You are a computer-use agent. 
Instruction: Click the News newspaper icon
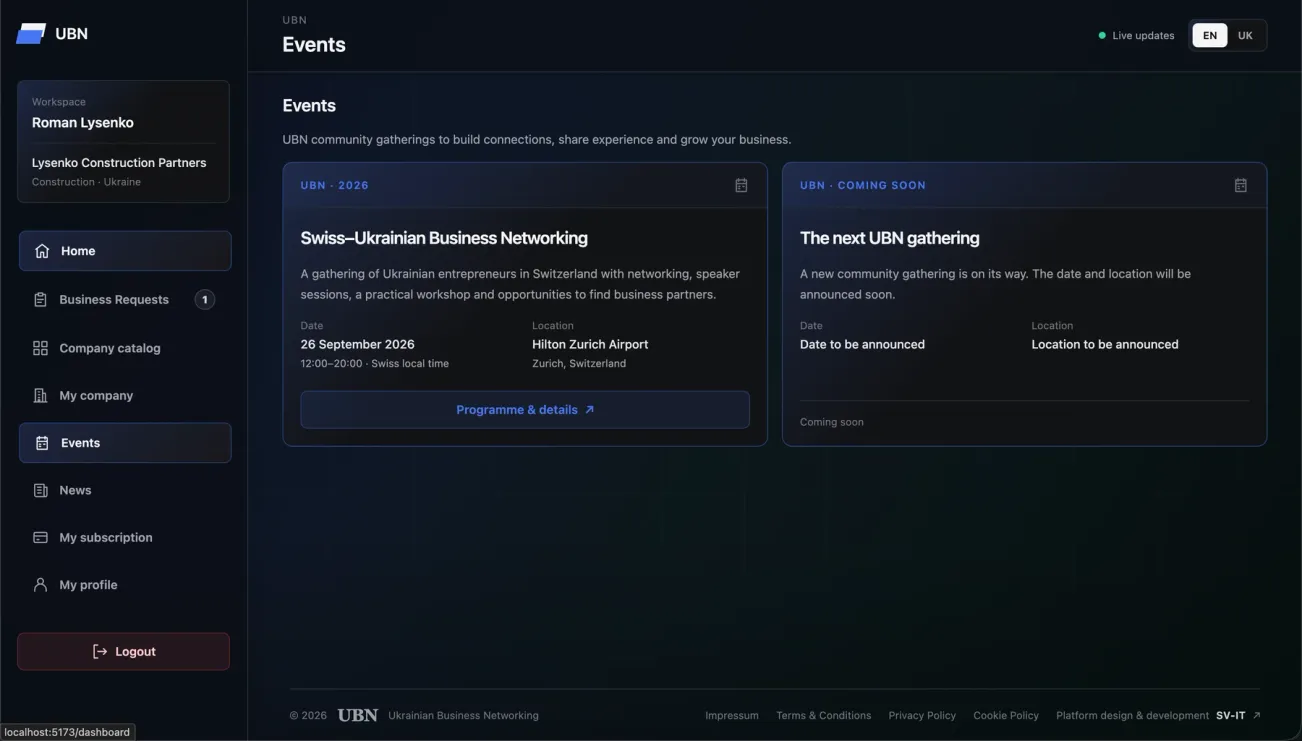[40, 490]
